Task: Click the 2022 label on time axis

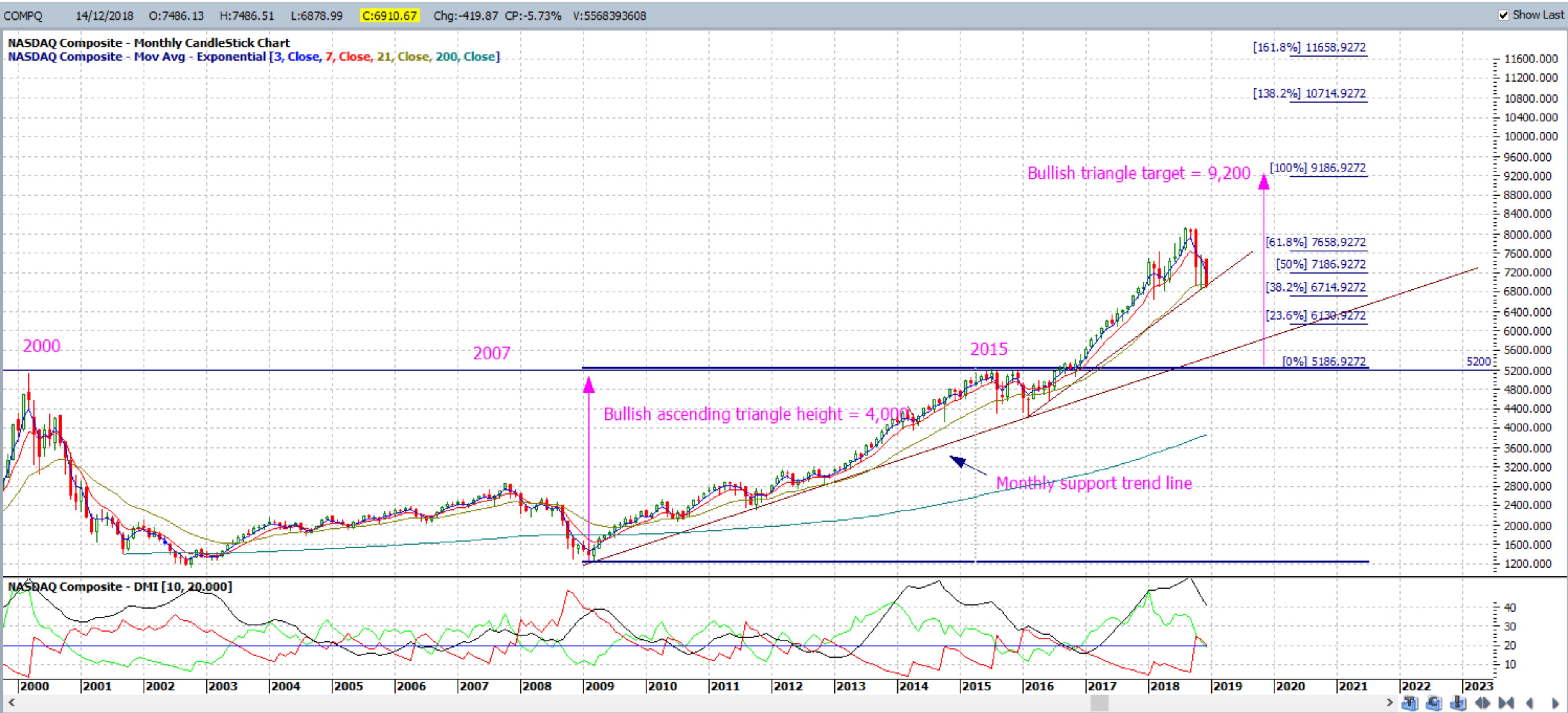Action: point(1416,686)
